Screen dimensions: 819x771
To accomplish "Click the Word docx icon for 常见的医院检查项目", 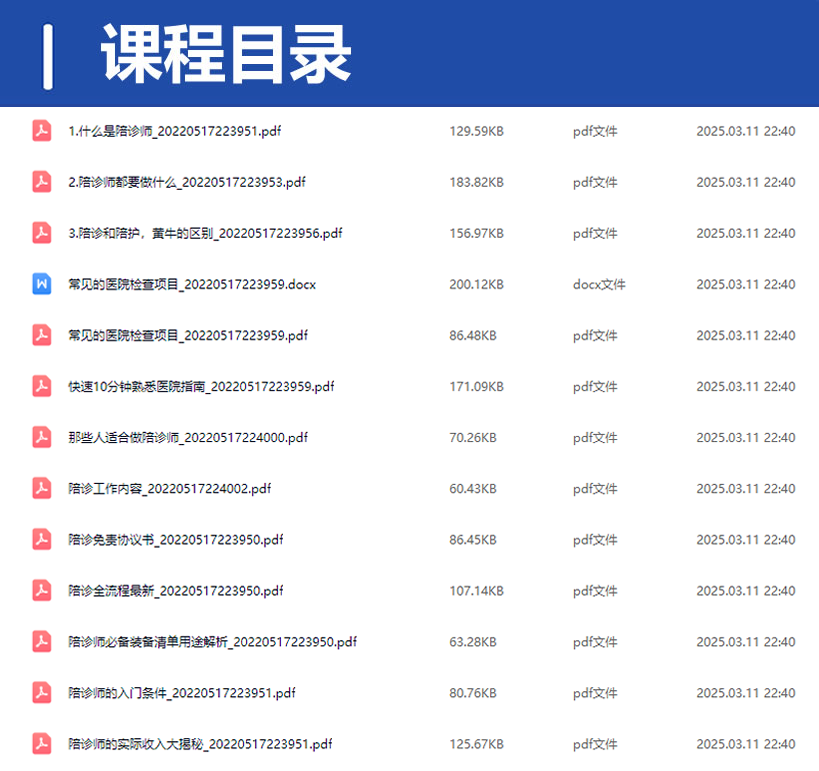I will [x=42, y=284].
